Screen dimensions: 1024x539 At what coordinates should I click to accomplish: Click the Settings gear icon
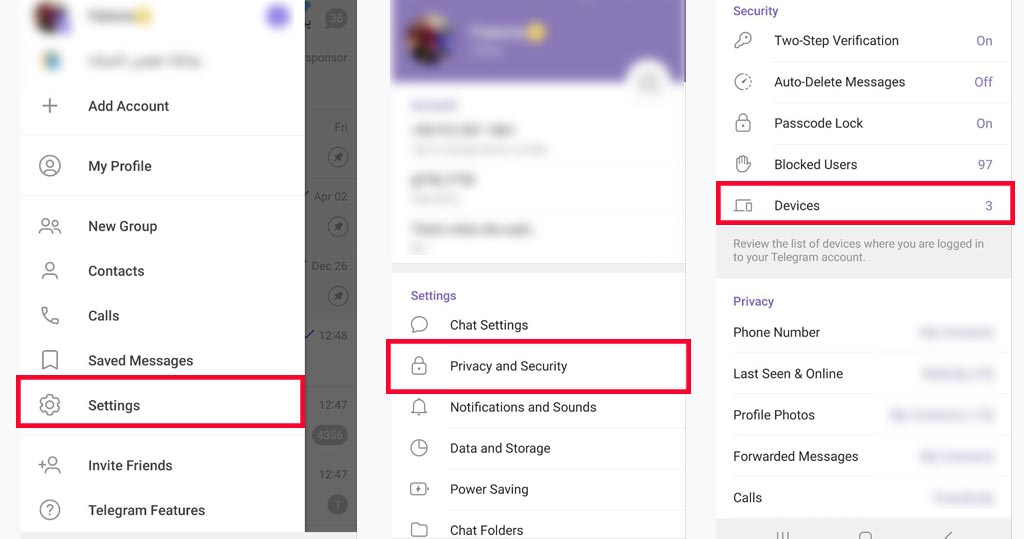pos(50,405)
